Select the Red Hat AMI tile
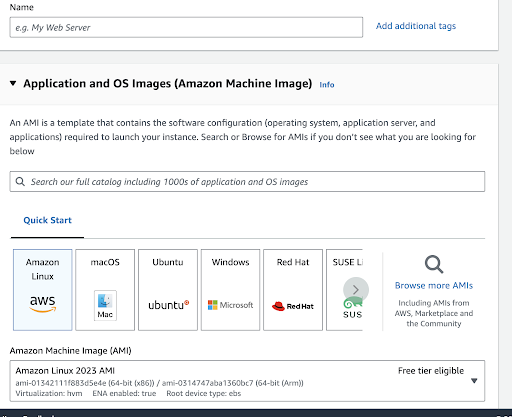The image size is (512, 417). (293, 290)
